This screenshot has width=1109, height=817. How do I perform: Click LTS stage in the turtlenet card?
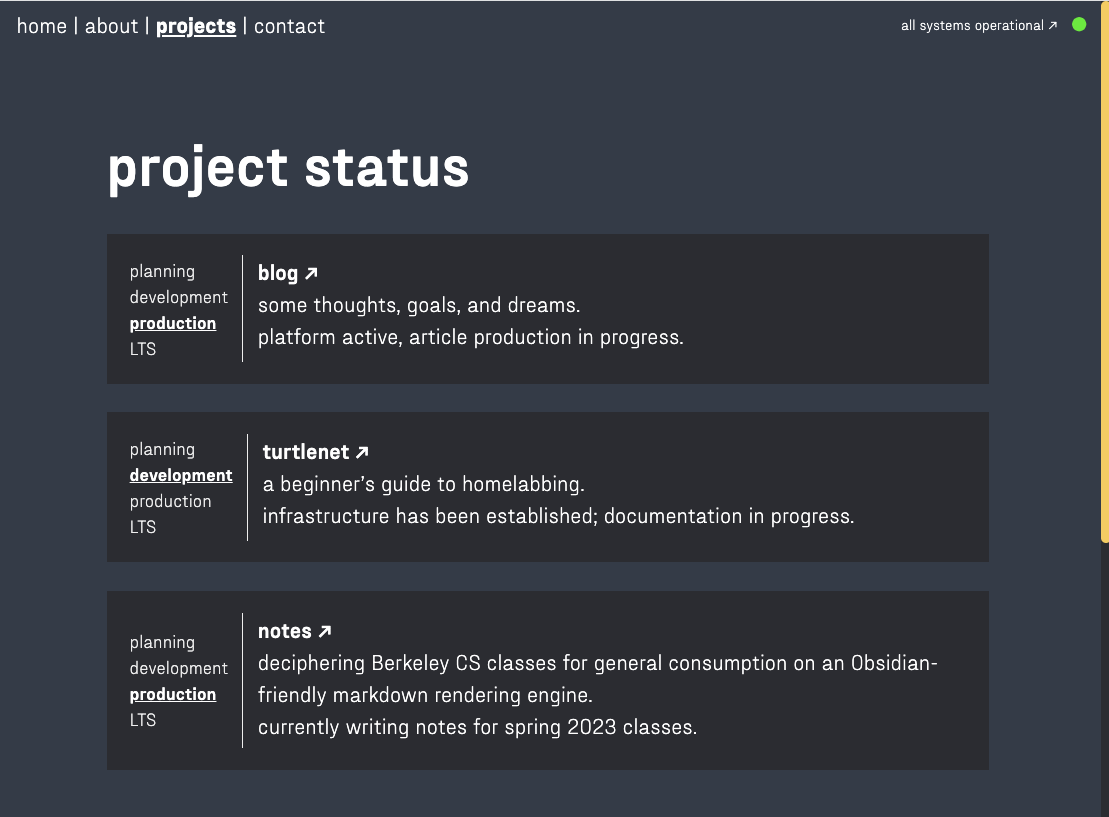point(143,527)
